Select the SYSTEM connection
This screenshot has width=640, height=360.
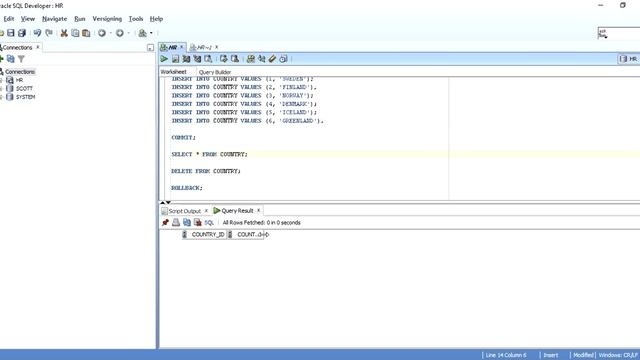click(25, 97)
